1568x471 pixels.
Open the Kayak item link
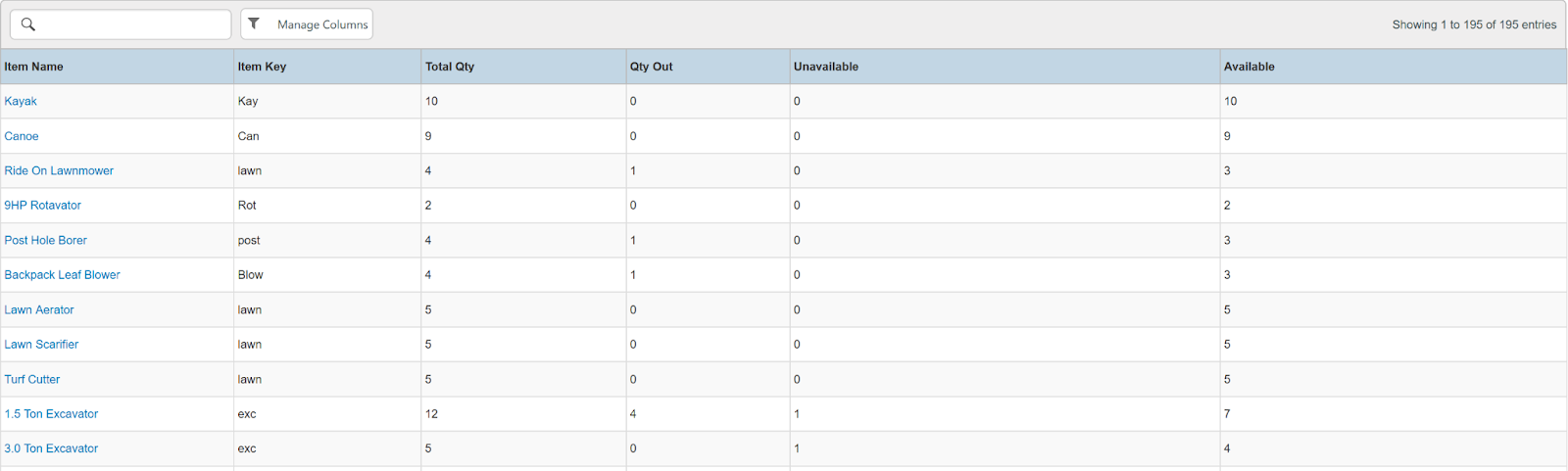pos(21,101)
